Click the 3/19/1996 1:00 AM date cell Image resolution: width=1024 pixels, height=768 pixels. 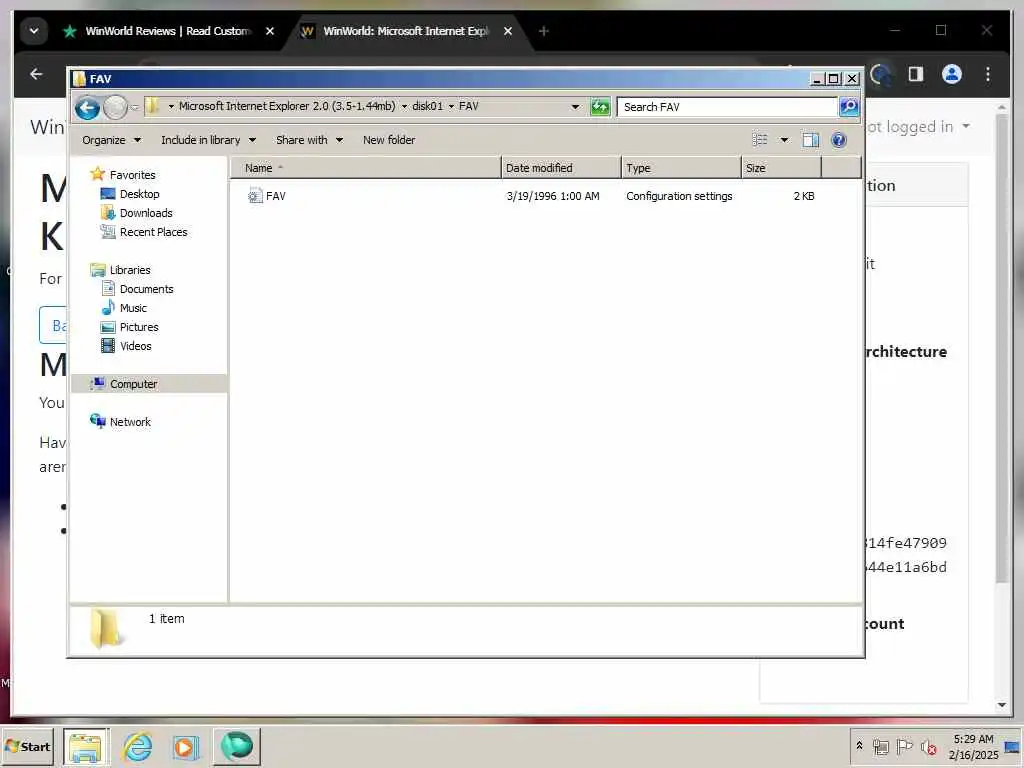(552, 196)
